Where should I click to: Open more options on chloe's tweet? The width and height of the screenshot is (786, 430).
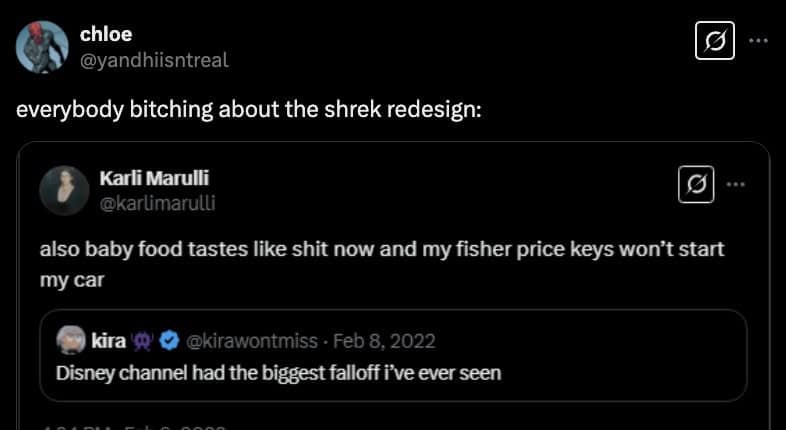(759, 41)
